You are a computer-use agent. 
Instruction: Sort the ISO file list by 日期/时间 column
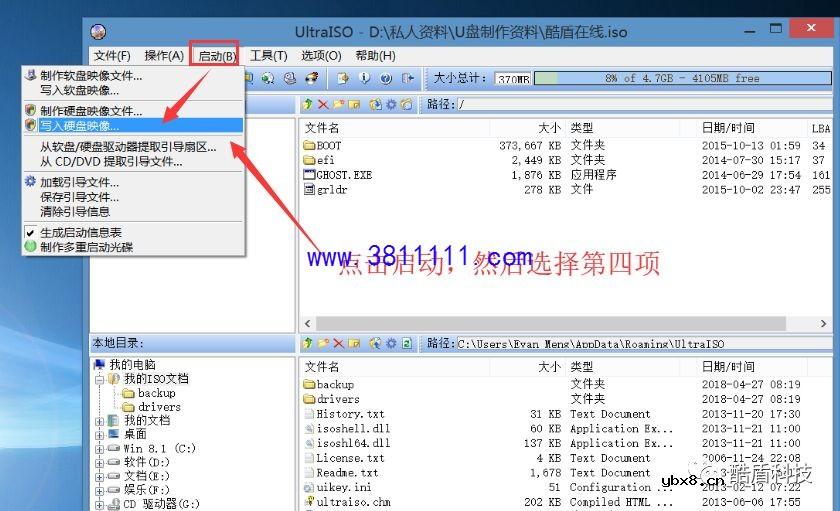tap(728, 128)
